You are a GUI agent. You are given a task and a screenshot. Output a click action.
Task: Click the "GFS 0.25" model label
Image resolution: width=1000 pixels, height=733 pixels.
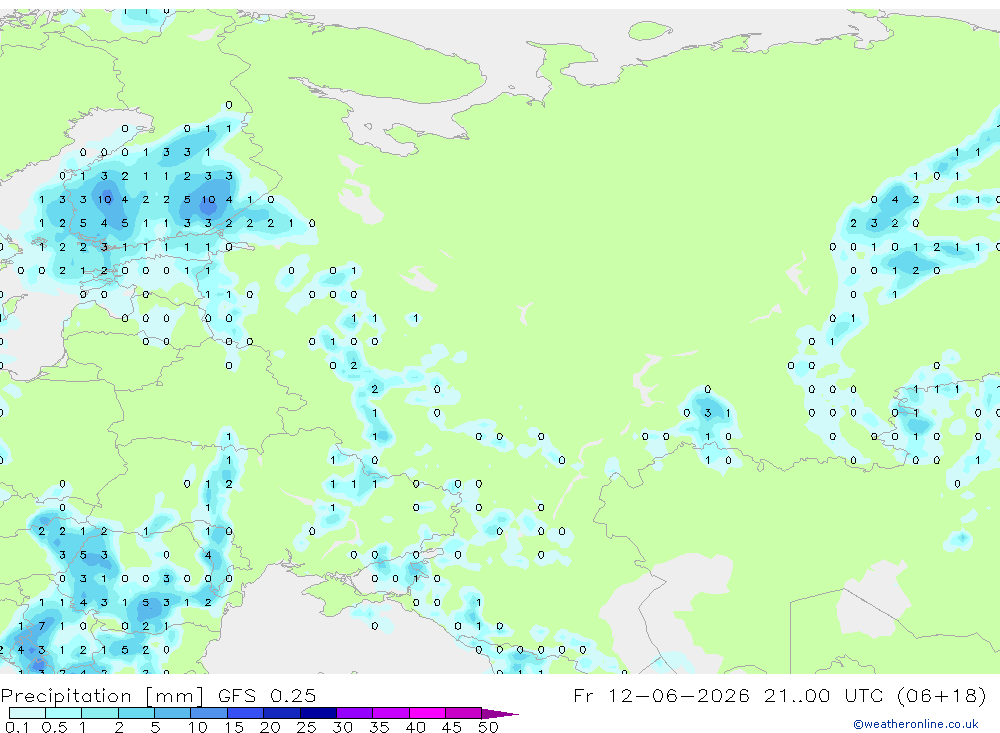[267, 695]
